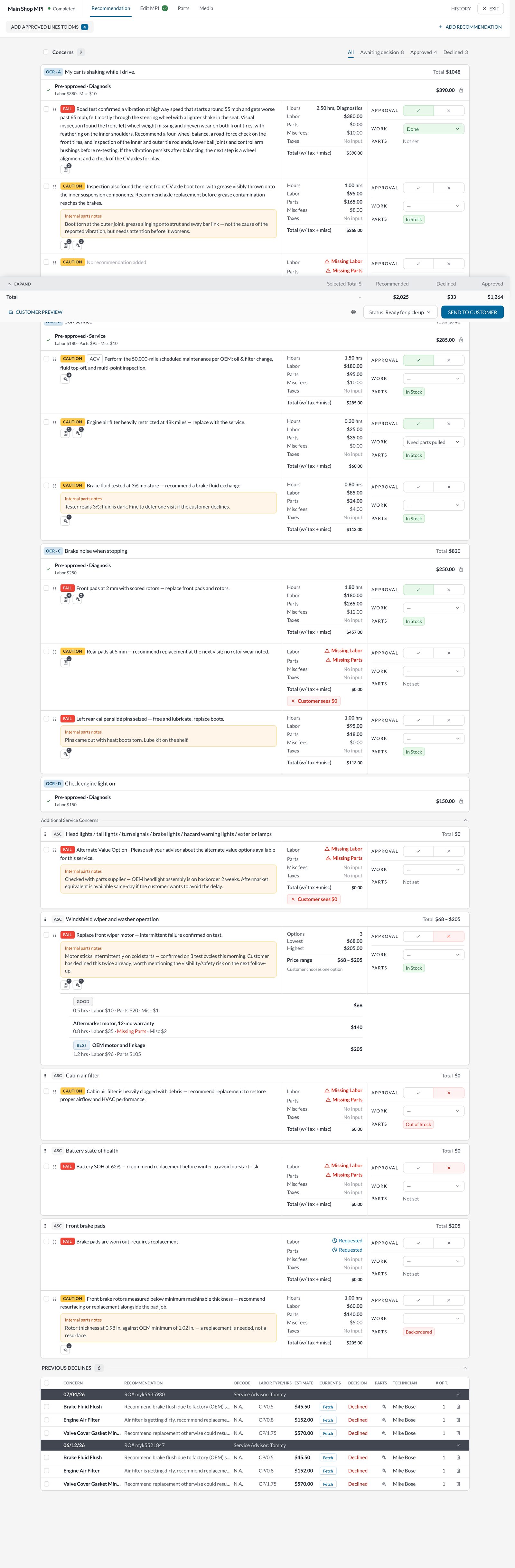
Task: Click the lock icon beside the $285.00 service
Action: point(461,339)
